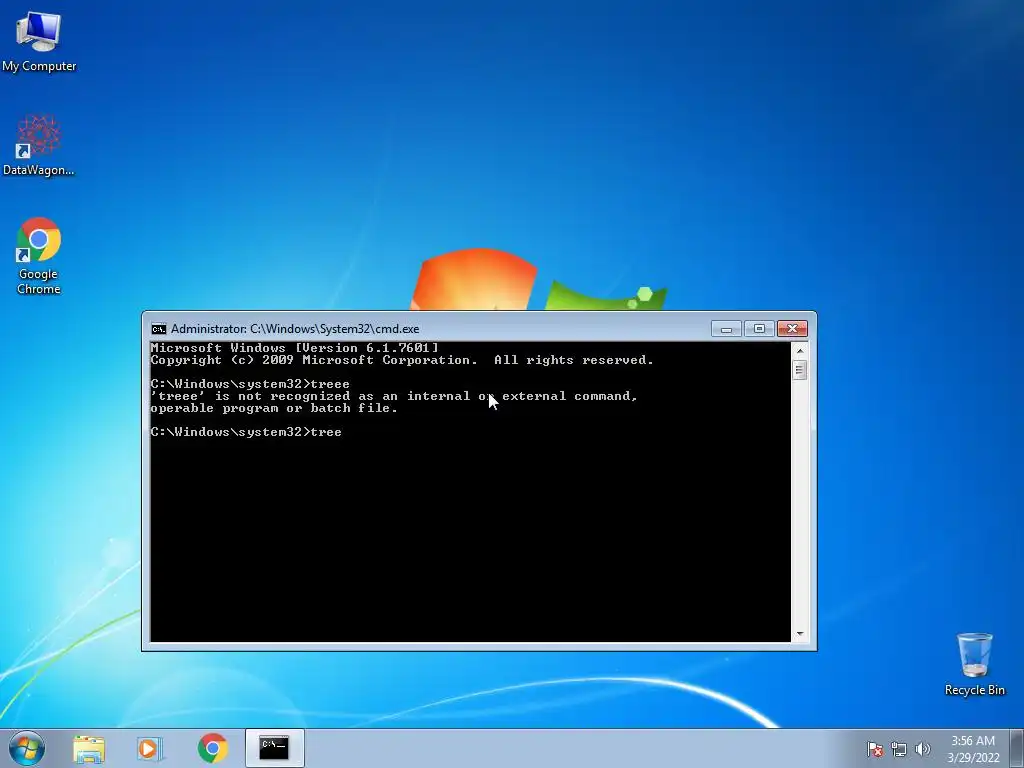This screenshot has width=1024, height=768.
Task: Click the cmd scrollbar up arrow
Action: click(799, 351)
